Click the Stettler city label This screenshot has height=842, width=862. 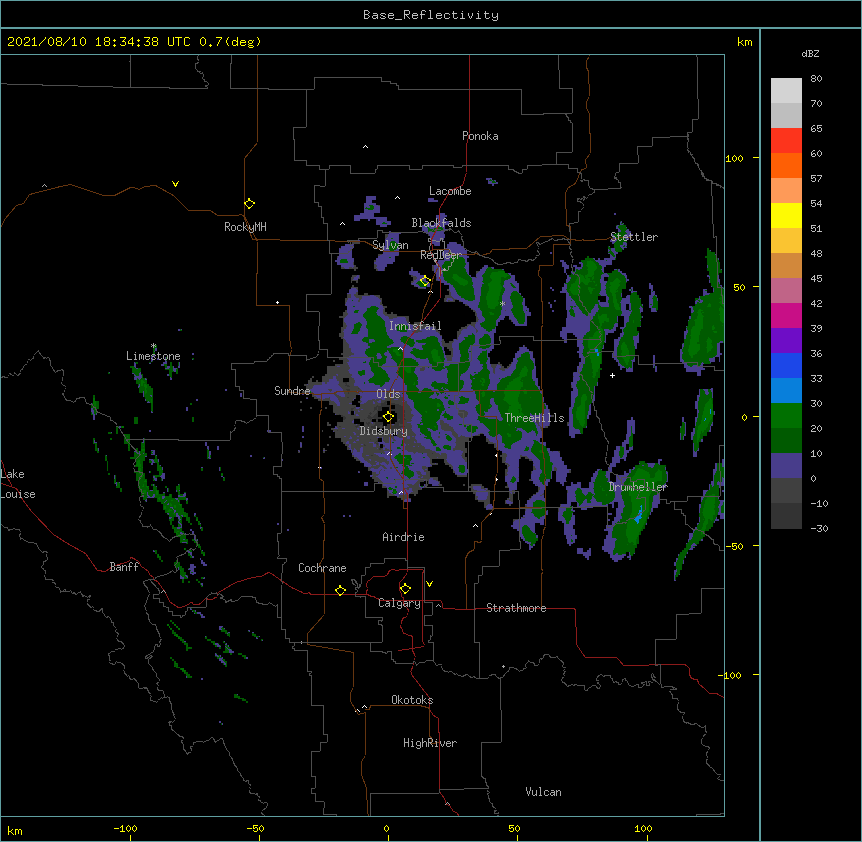(634, 237)
